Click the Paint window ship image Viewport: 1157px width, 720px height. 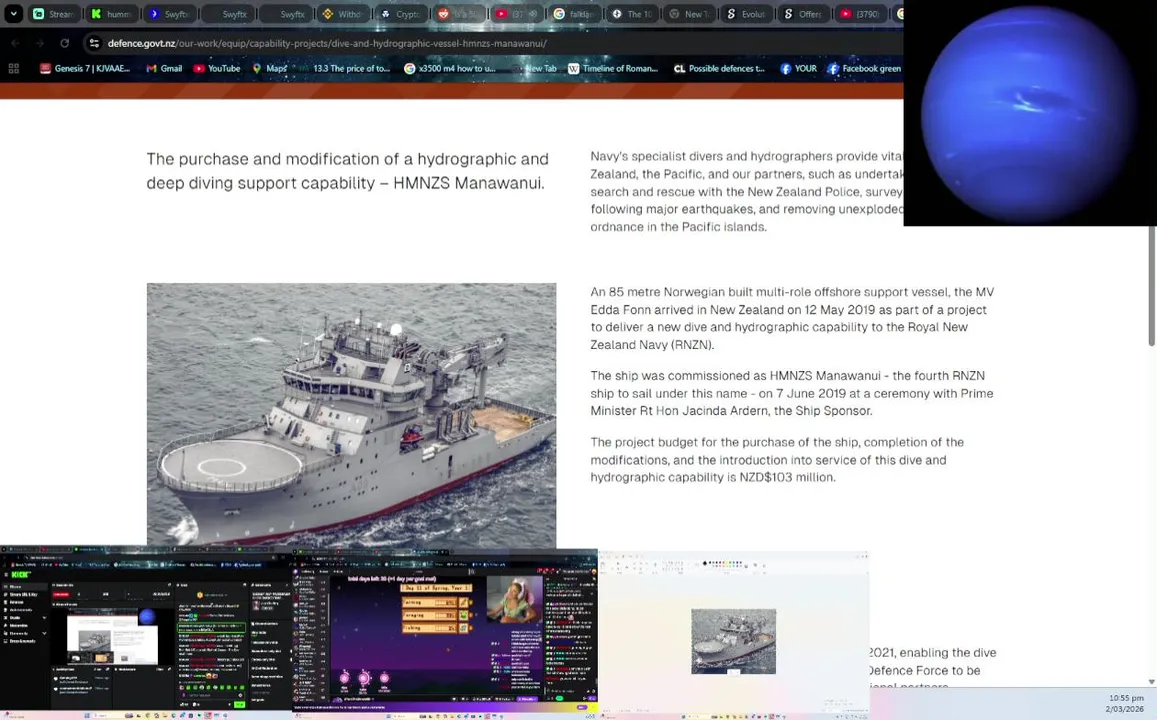click(733, 641)
